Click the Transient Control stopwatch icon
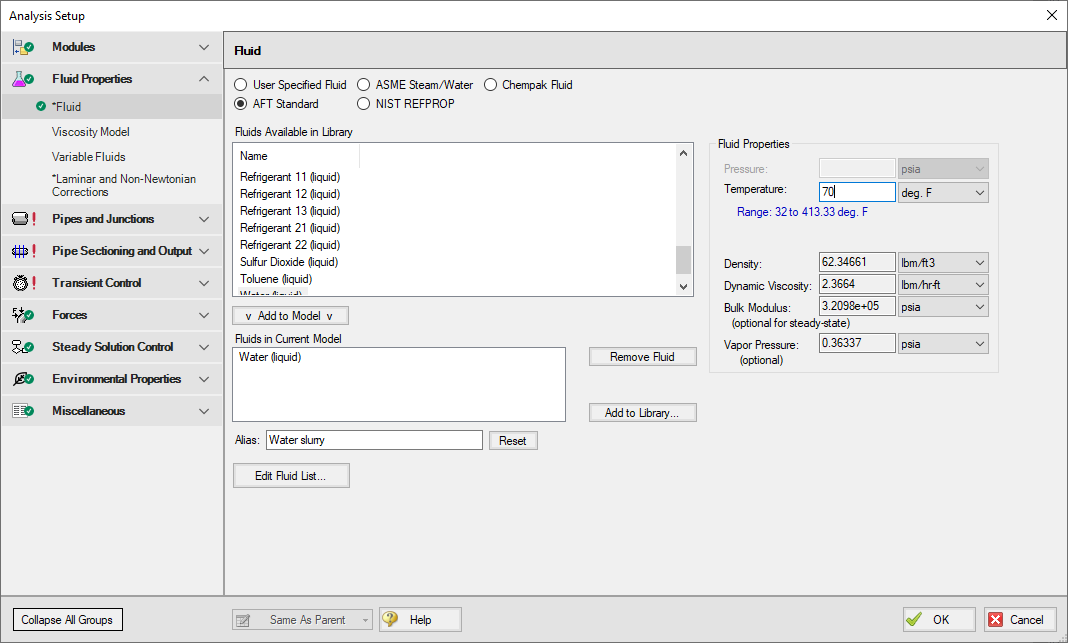1068x643 pixels. (23, 283)
